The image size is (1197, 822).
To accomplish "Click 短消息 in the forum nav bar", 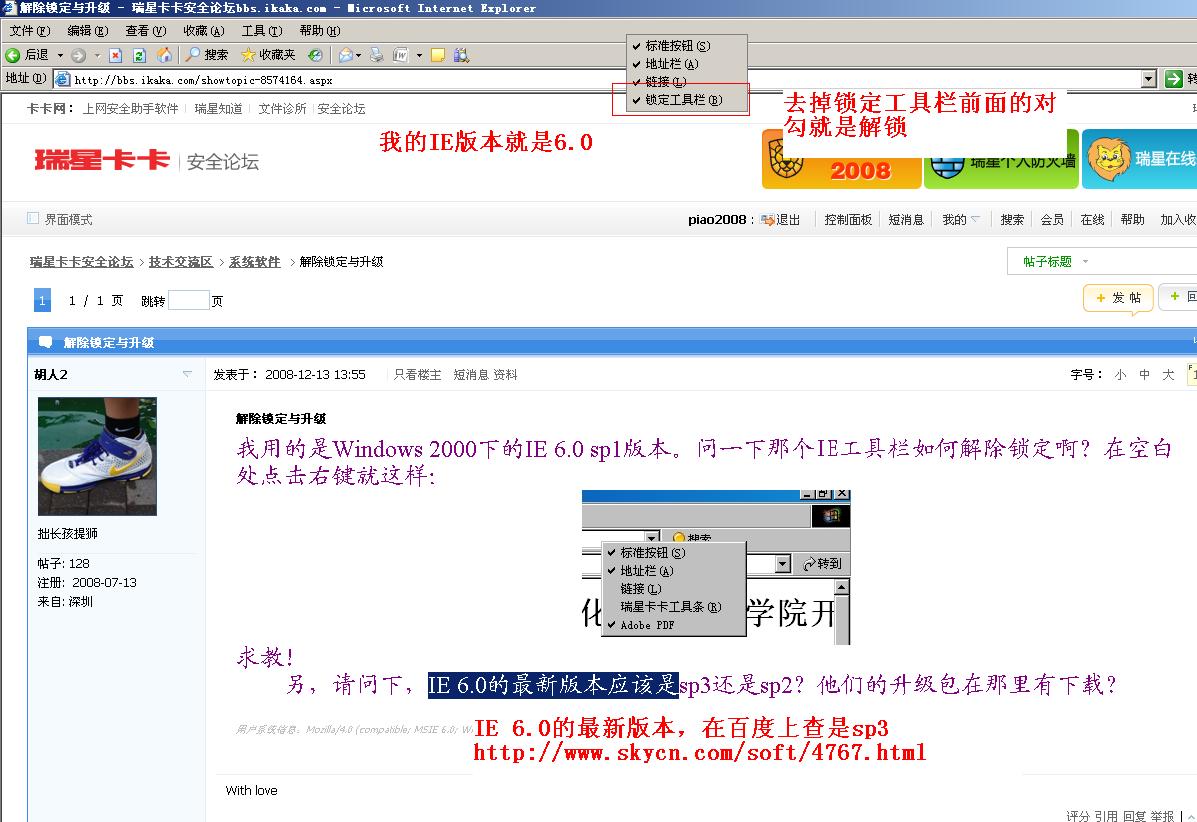I will pyautogui.click(x=906, y=220).
